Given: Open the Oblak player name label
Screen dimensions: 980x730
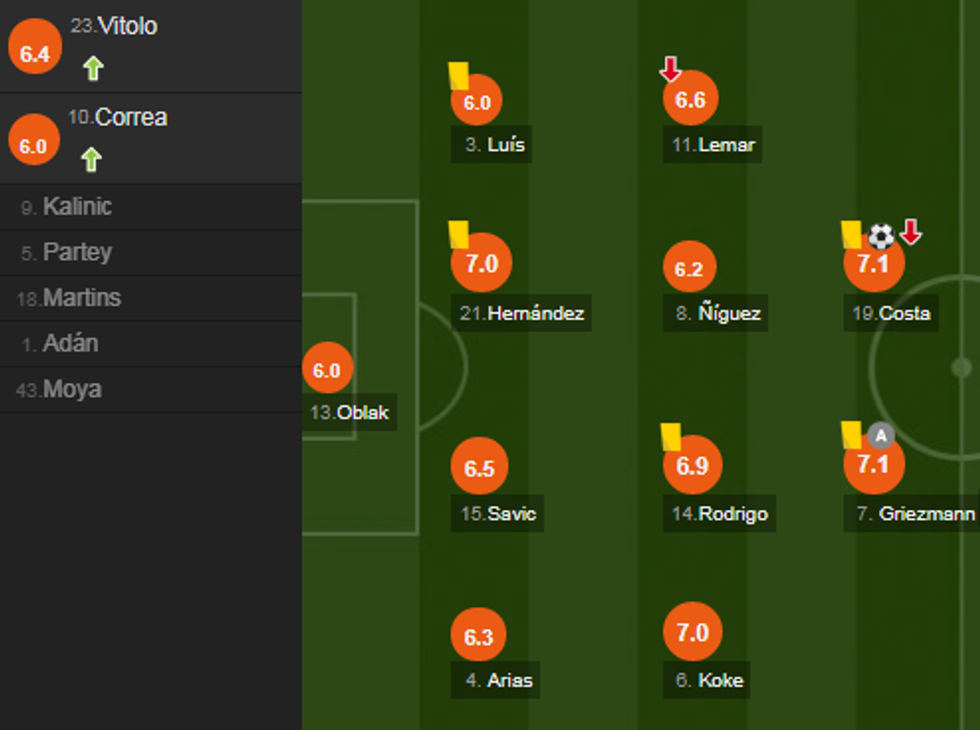Looking at the screenshot, I should pos(350,411).
